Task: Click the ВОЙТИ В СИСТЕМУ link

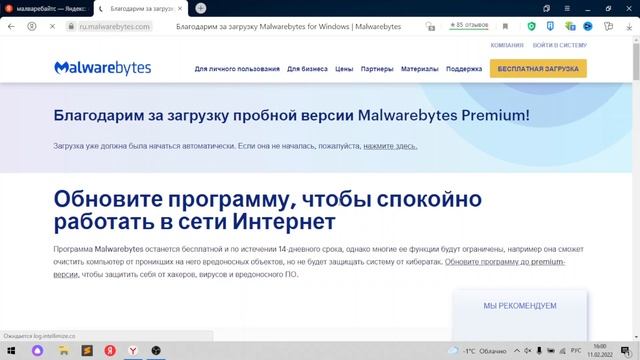Action: tap(560, 45)
